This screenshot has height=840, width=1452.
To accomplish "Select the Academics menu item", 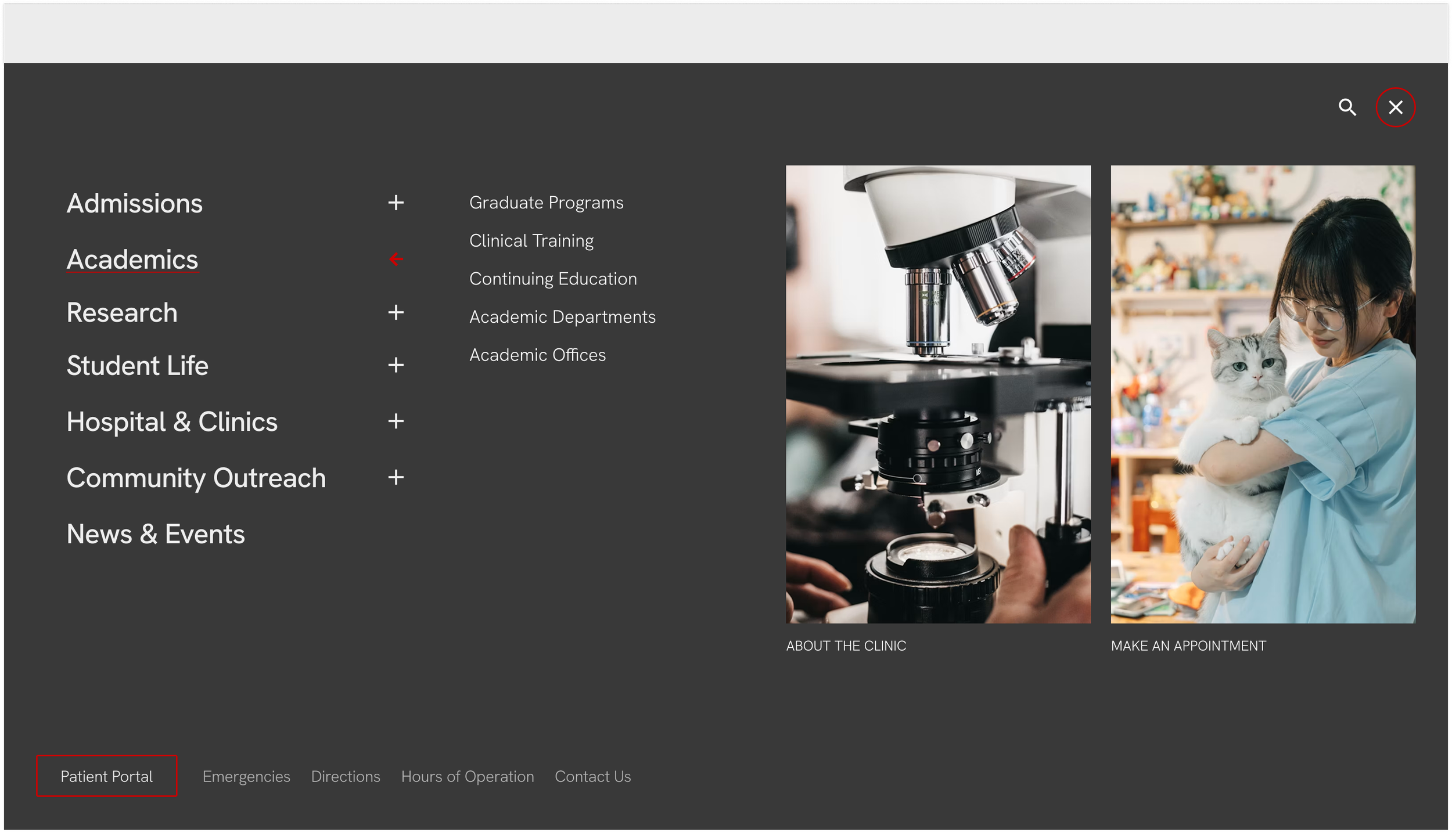I will pyautogui.click(x=132, y=259).
